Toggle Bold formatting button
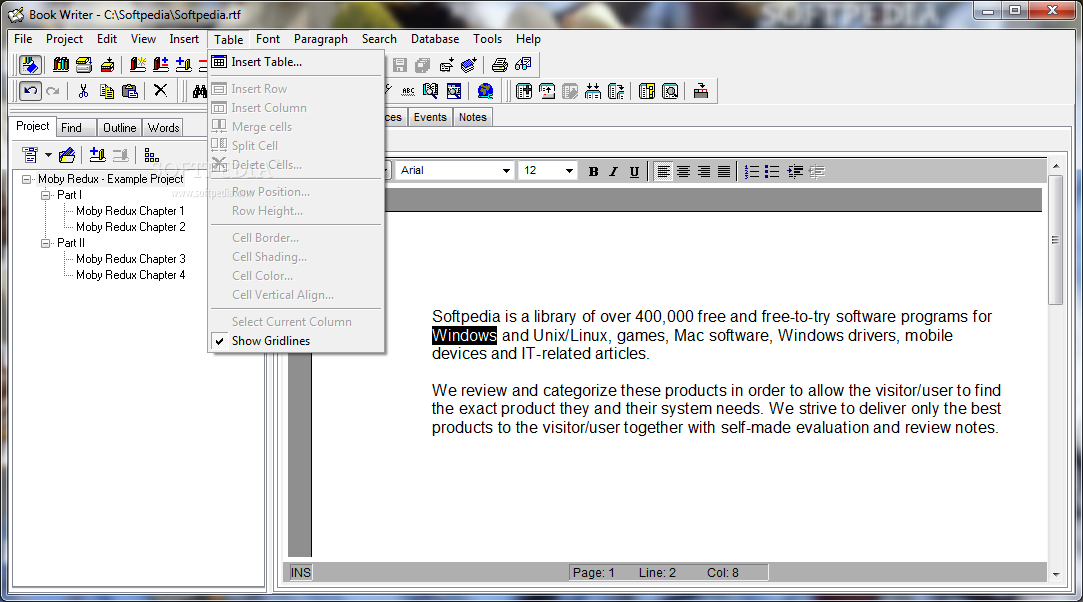Viewport: 1083px width, 602px height. tap(593, 171)
